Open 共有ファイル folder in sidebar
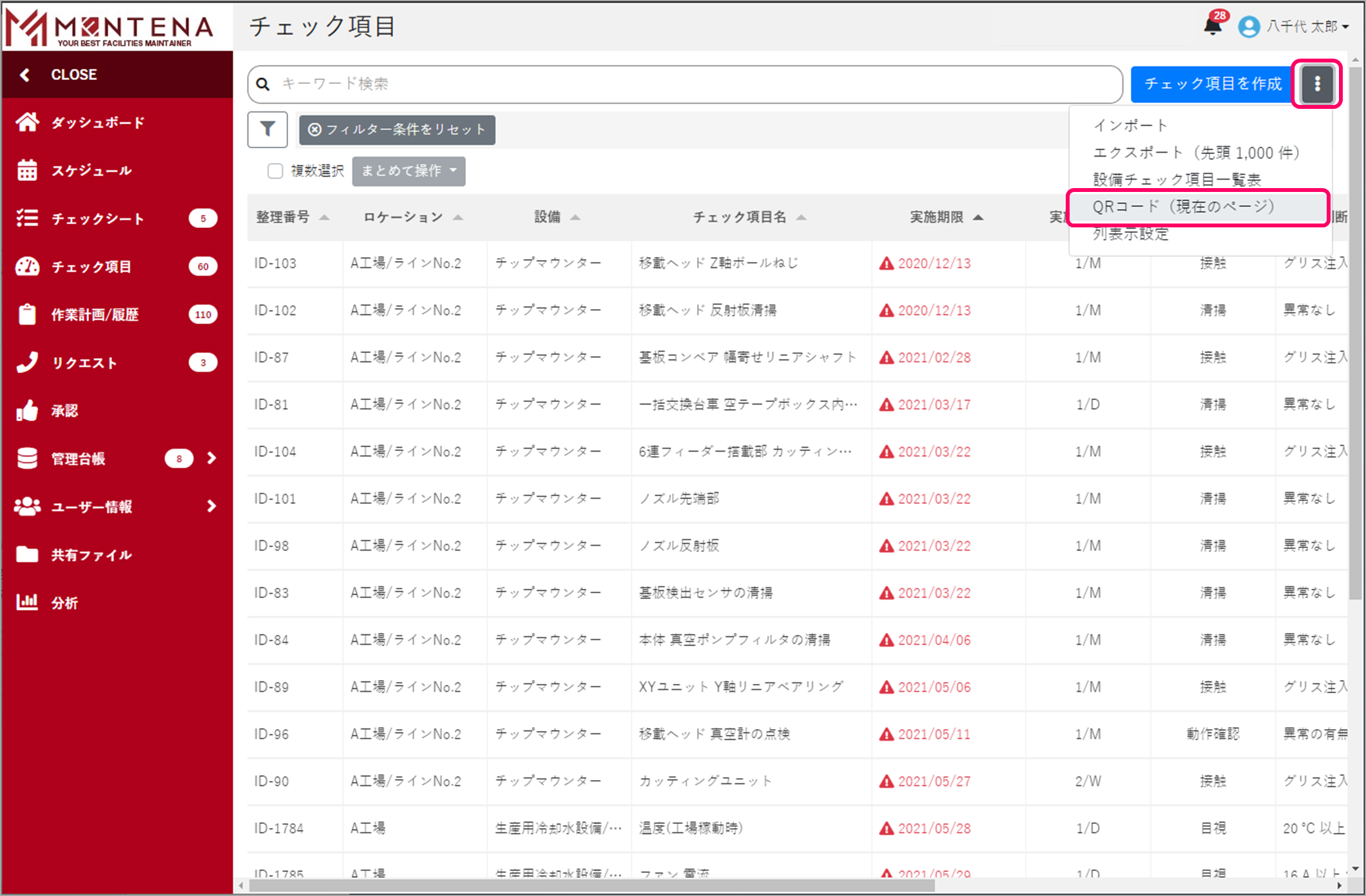The height and width of the screenshot is (896, 1366). tap(27, 555)
